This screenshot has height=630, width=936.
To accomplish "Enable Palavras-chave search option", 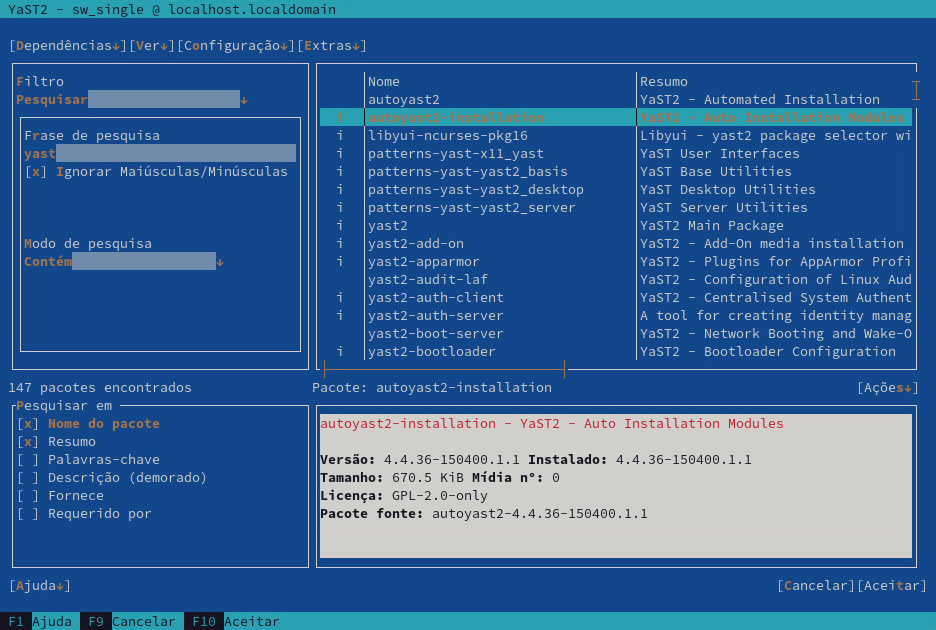I will coord(88,459).
